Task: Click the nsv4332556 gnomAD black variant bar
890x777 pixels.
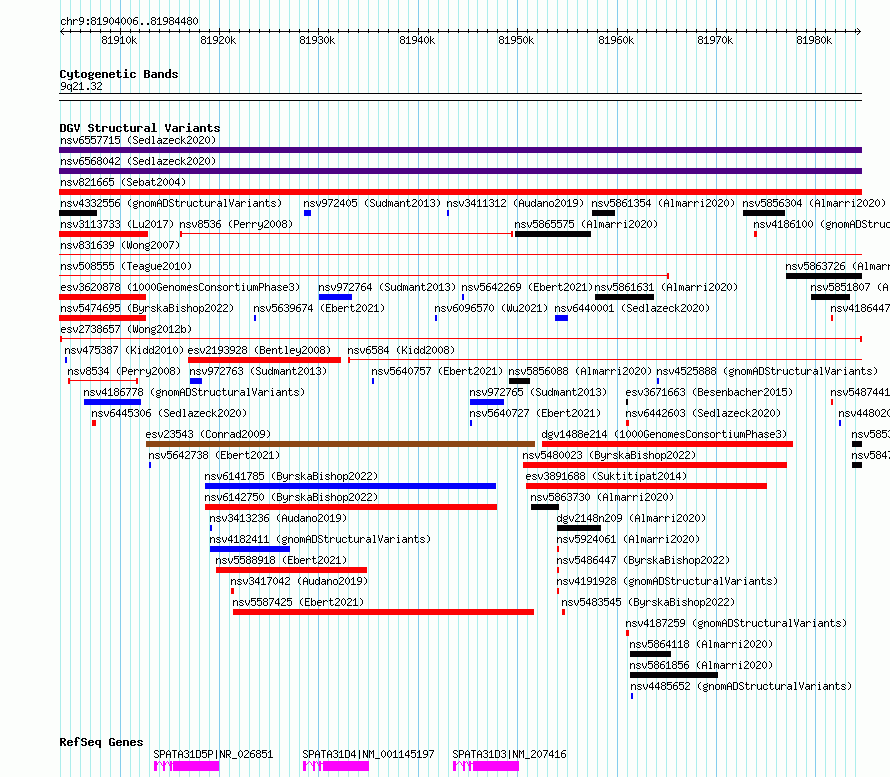Action: 78,213
